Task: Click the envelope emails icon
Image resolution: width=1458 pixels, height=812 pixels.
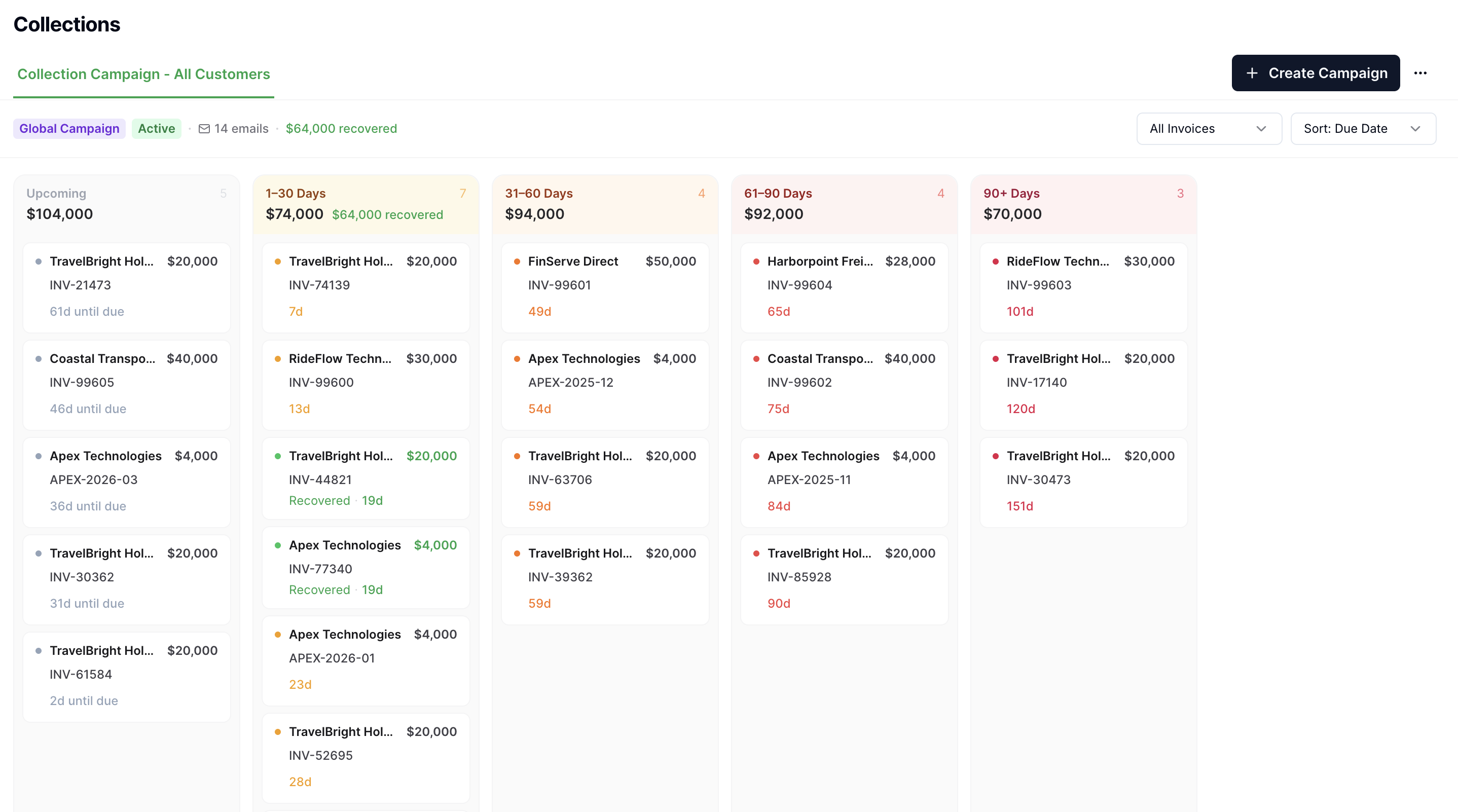Action: click(204, 129)
